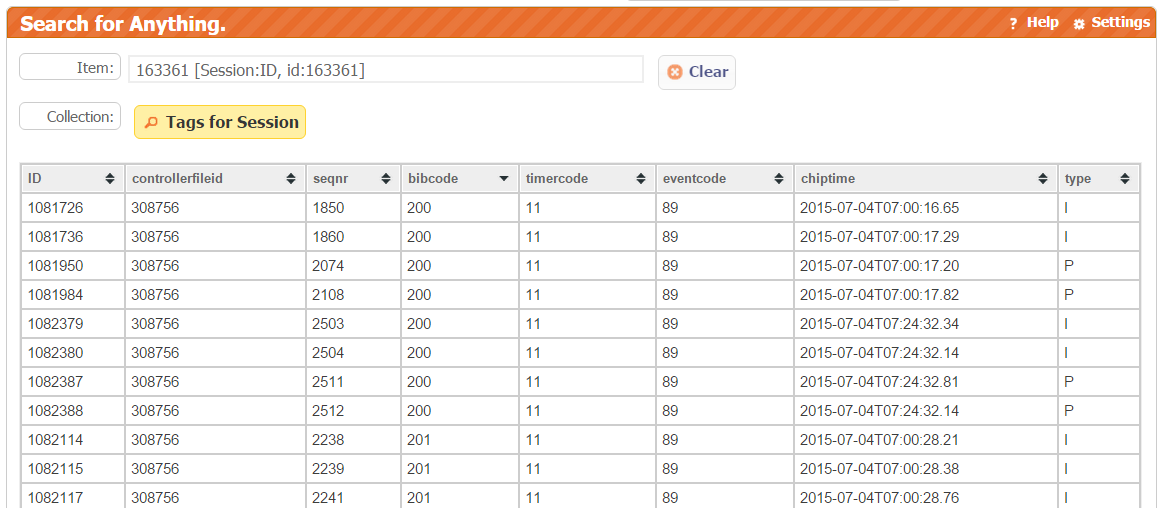
Task: Click seqnr value 1860
Action: coord(328,237)
